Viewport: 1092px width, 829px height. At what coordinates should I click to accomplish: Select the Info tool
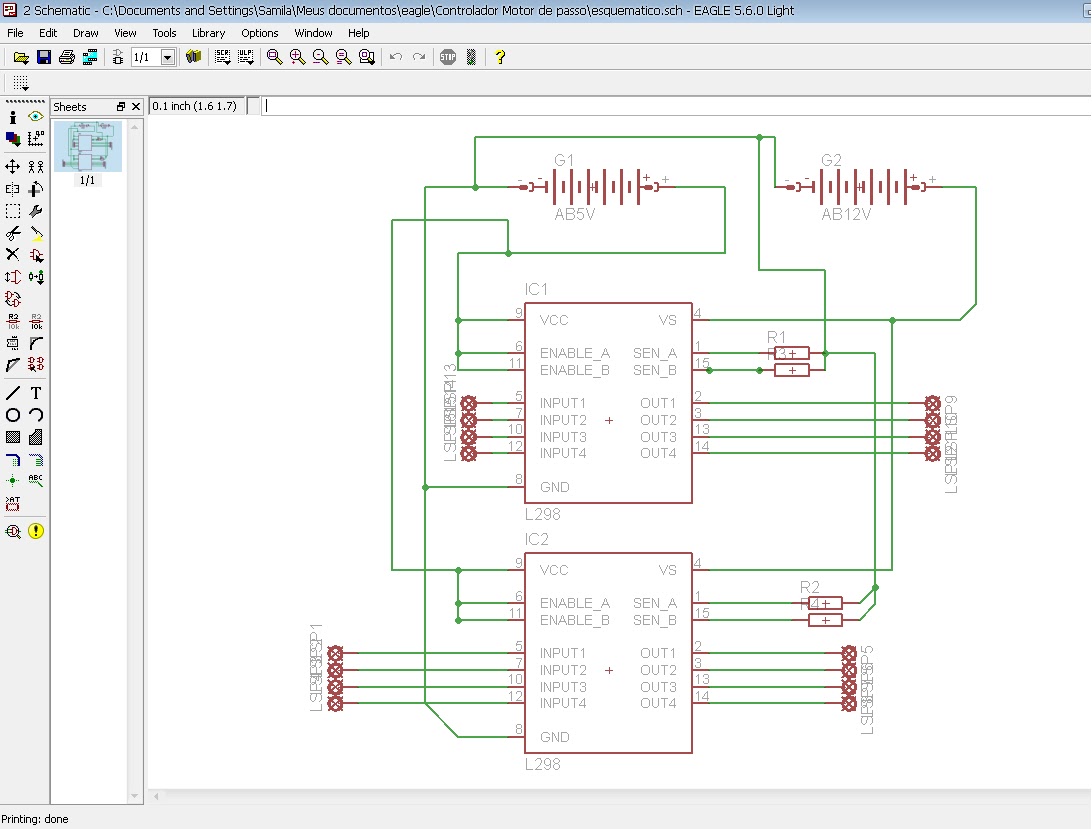13,117
